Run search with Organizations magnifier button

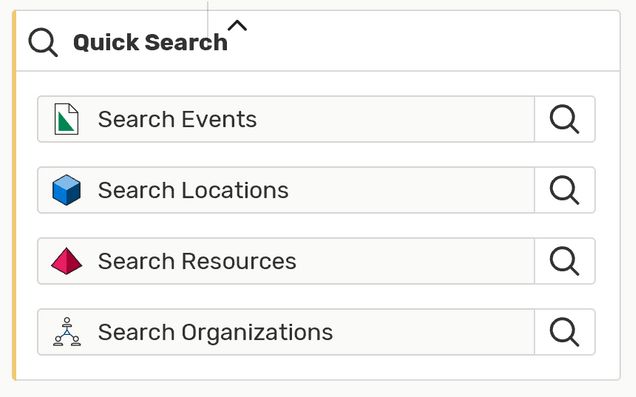coord(565,332)
